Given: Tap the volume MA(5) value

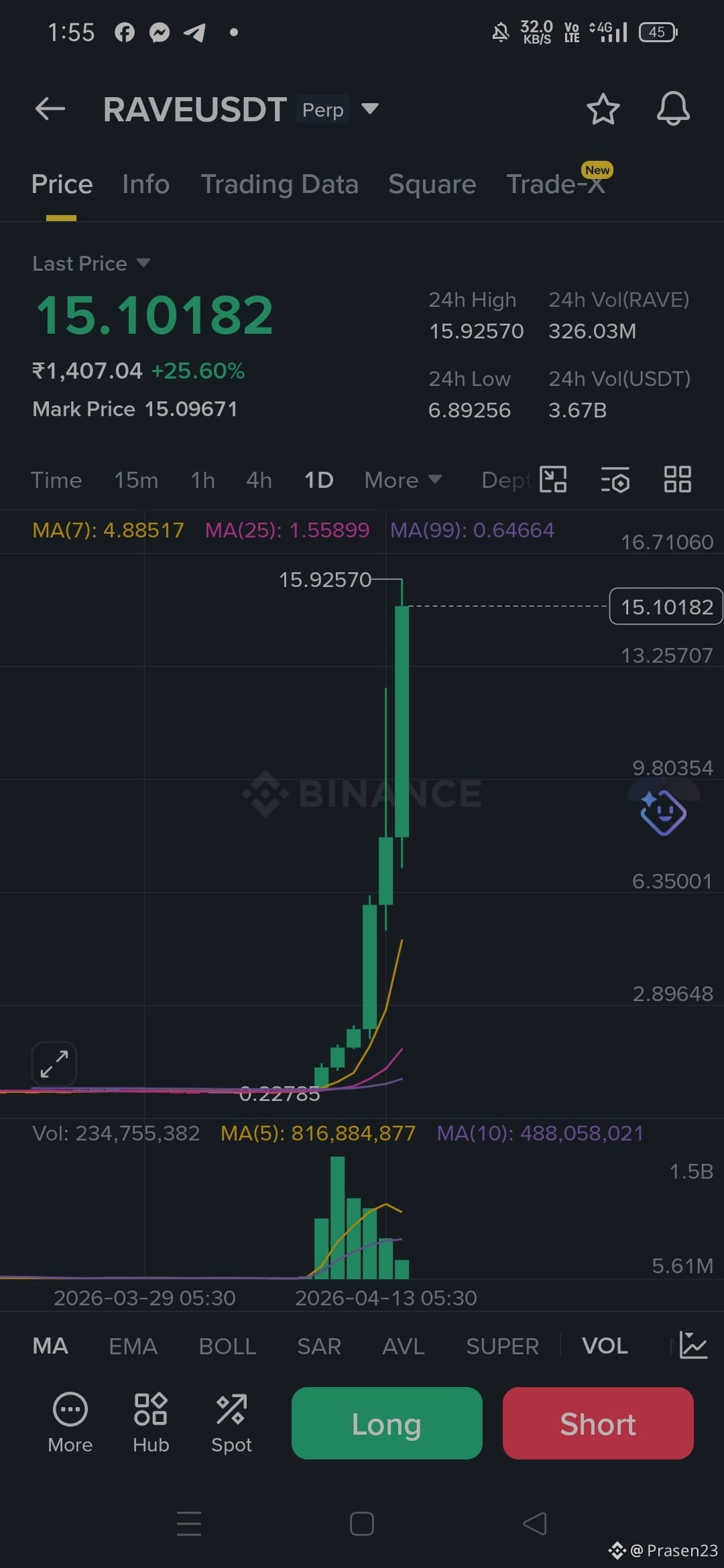Looking at the screenshot, I should (x=318, y=1133).
